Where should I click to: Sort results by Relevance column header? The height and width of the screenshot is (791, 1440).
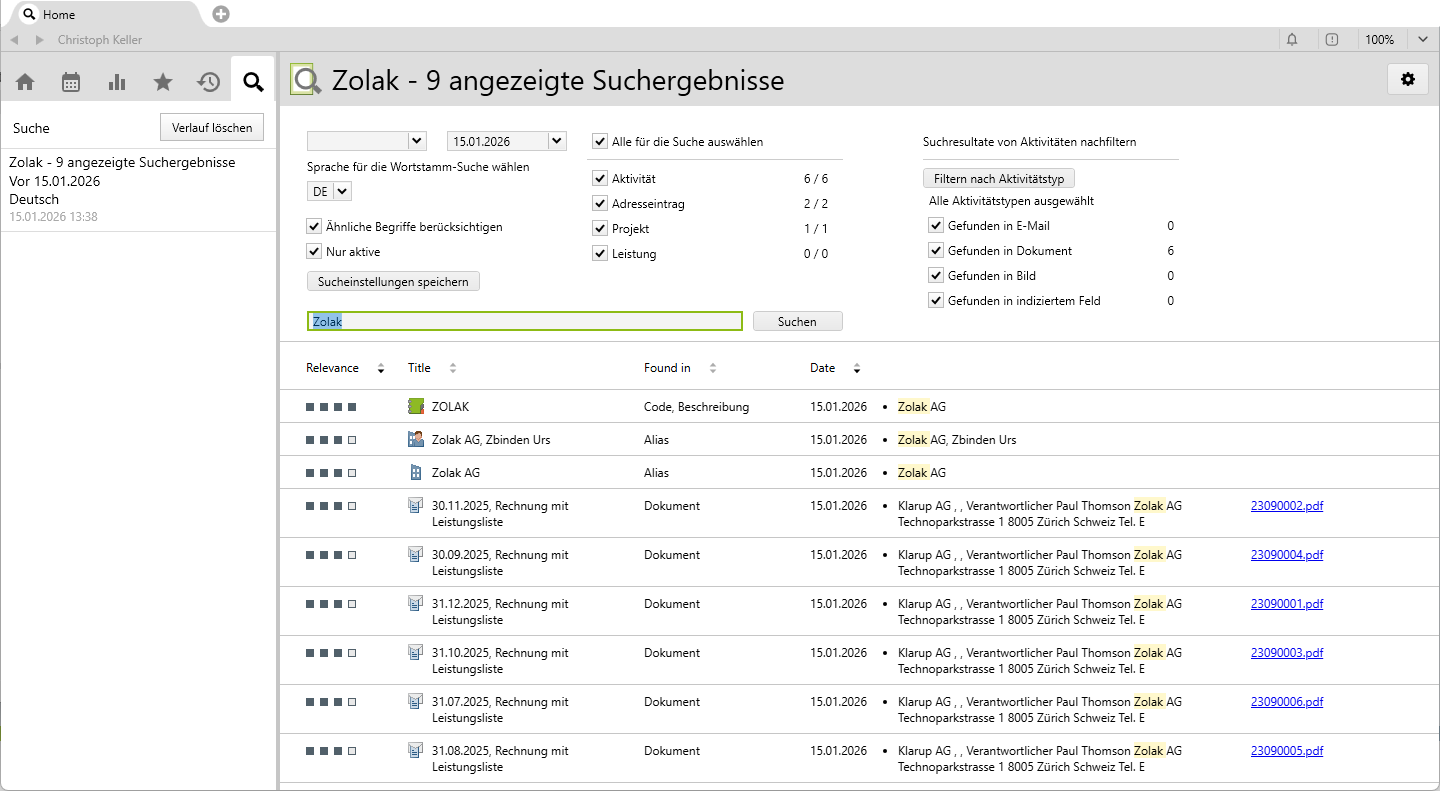pos(332,368)
